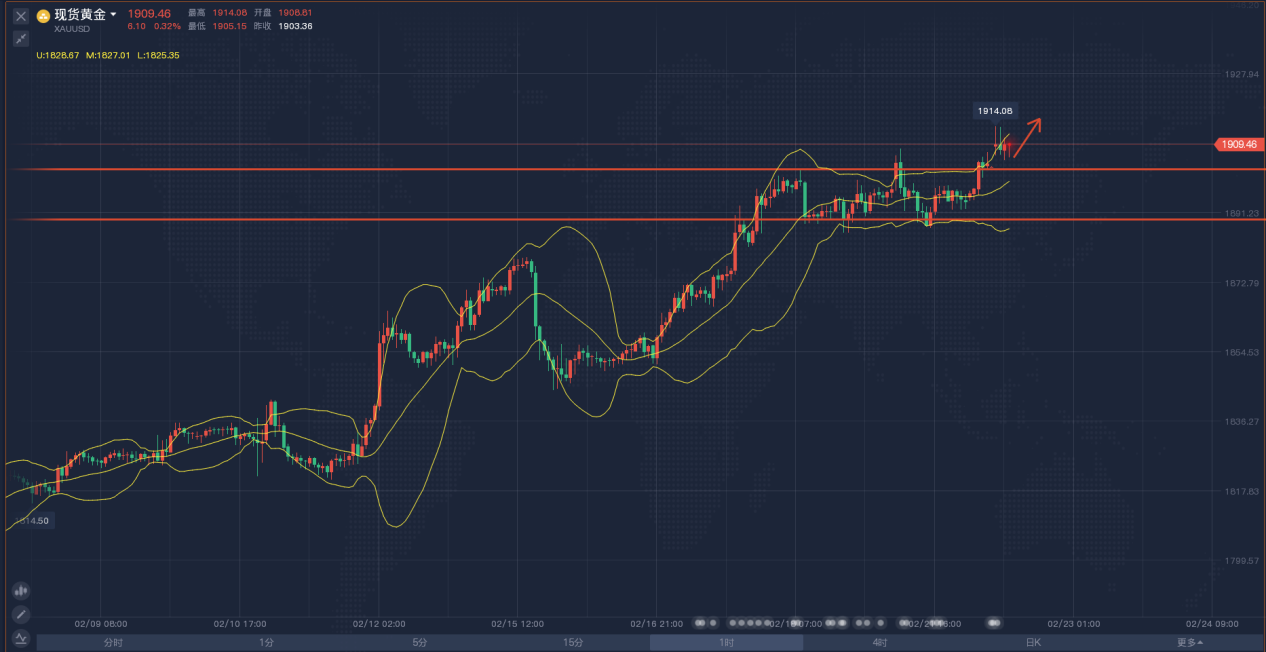The height and width of the screenshot is (652, 1266).
Task: Click the 1817.83 price axis label
Action: pos(1240,491)
